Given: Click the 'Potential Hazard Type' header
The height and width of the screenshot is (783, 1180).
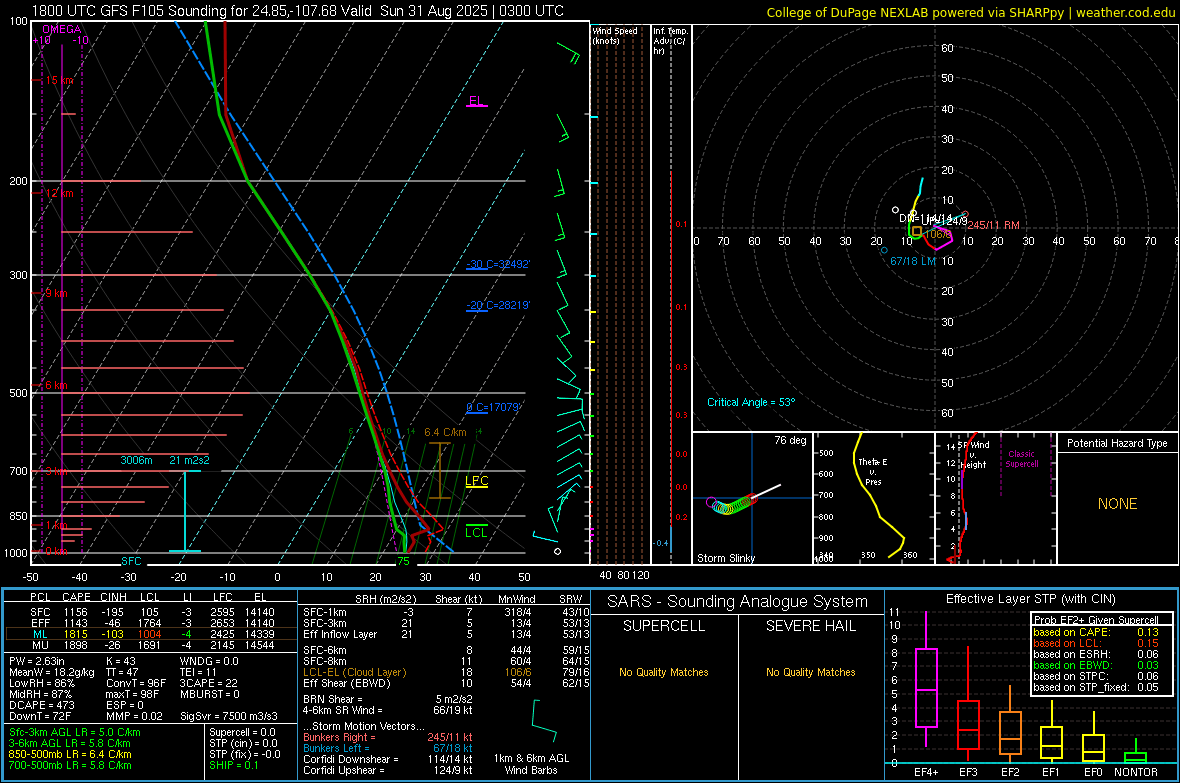Looking at the screenshot, I should point(1117,443).
